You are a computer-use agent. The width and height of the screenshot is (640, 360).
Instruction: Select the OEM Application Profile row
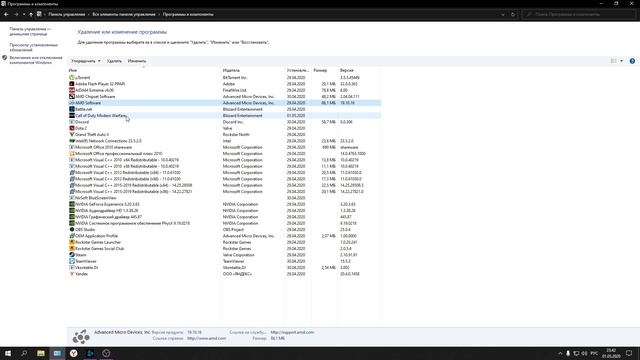point(224,236)
